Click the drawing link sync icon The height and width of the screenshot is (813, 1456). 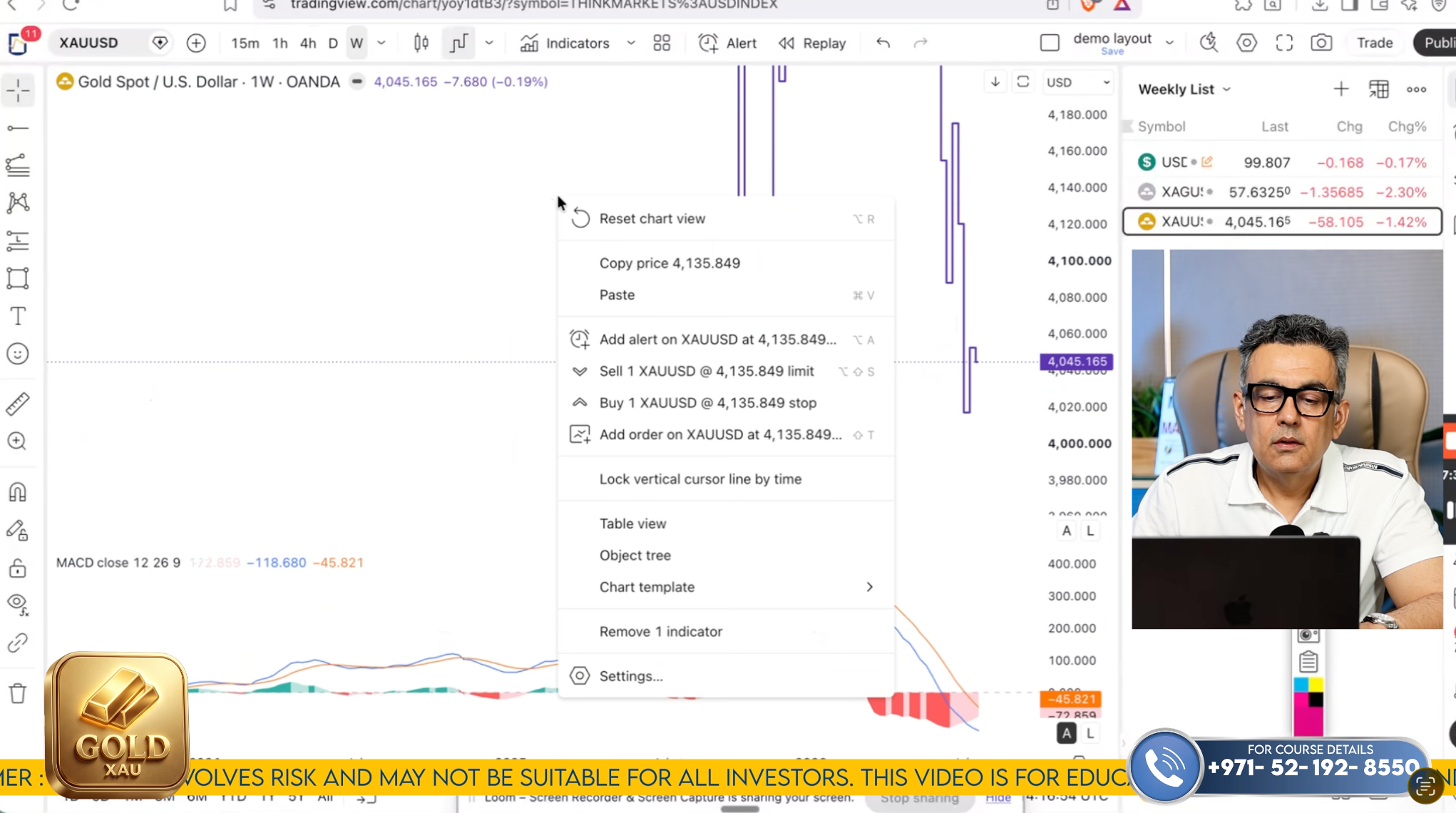(18, 643)
